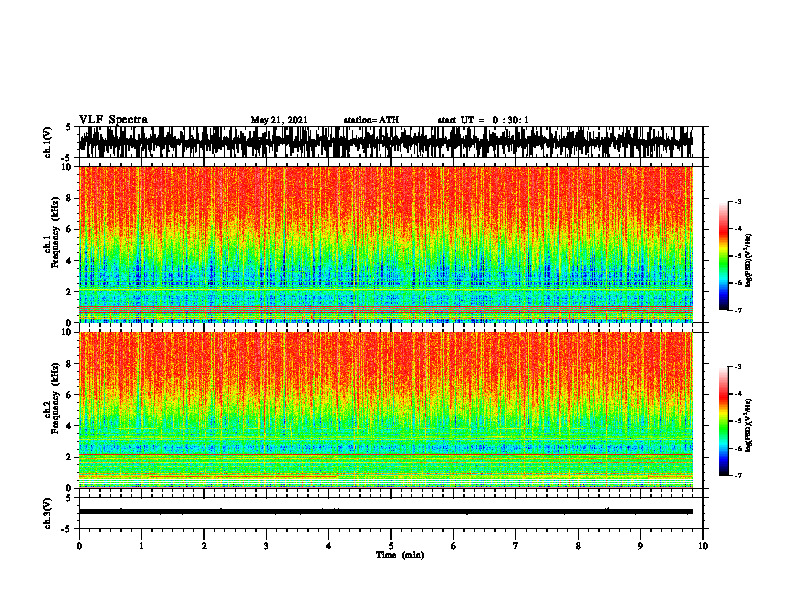792x612 pixels.
Task: Click the "Time (min)" axis label
Action: click(x=400, y=555)
